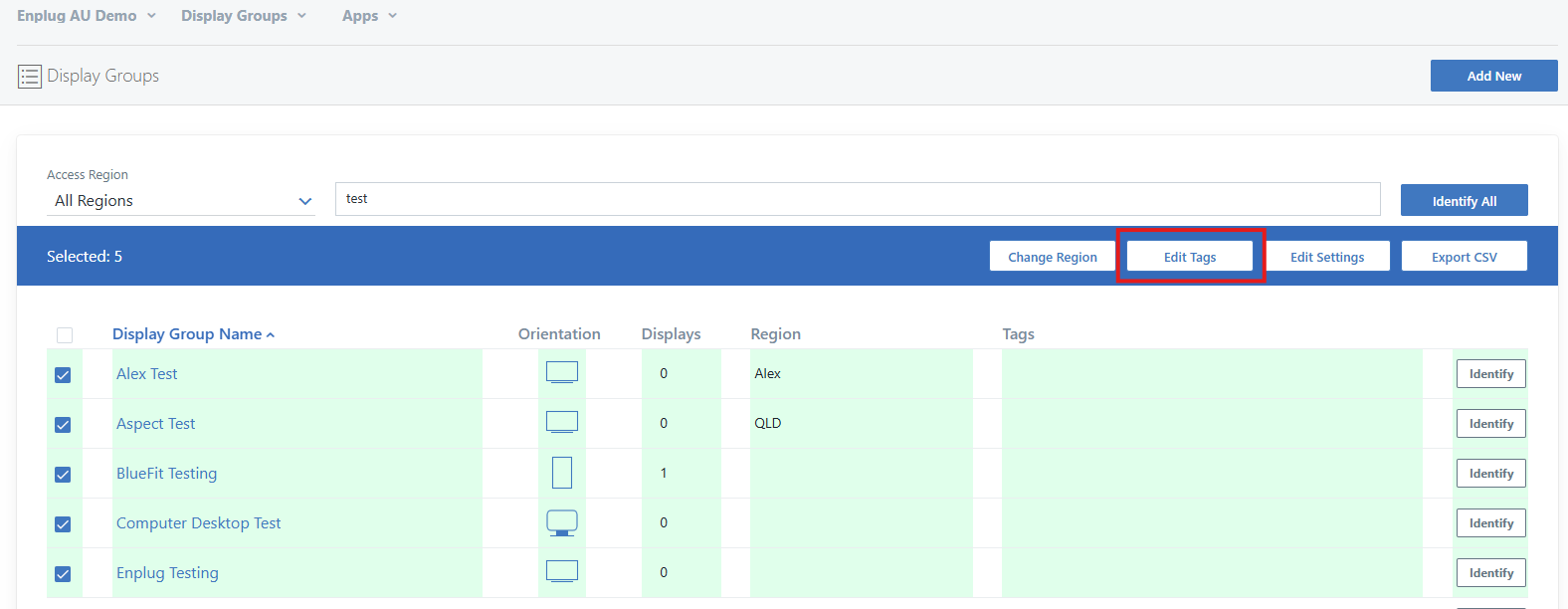Uncheck the BlueFit Testing checkbox
The width and height of the screenshot is (1568, 609).
point(63,475)
